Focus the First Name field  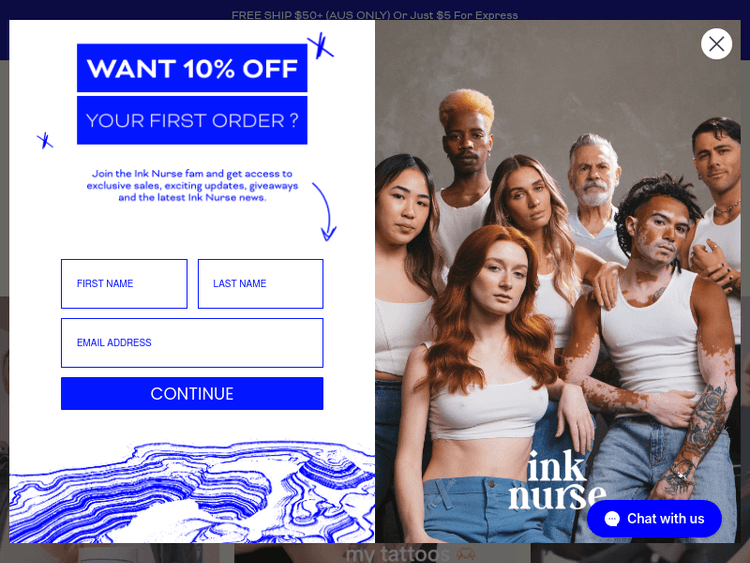[x=124, y=284]
